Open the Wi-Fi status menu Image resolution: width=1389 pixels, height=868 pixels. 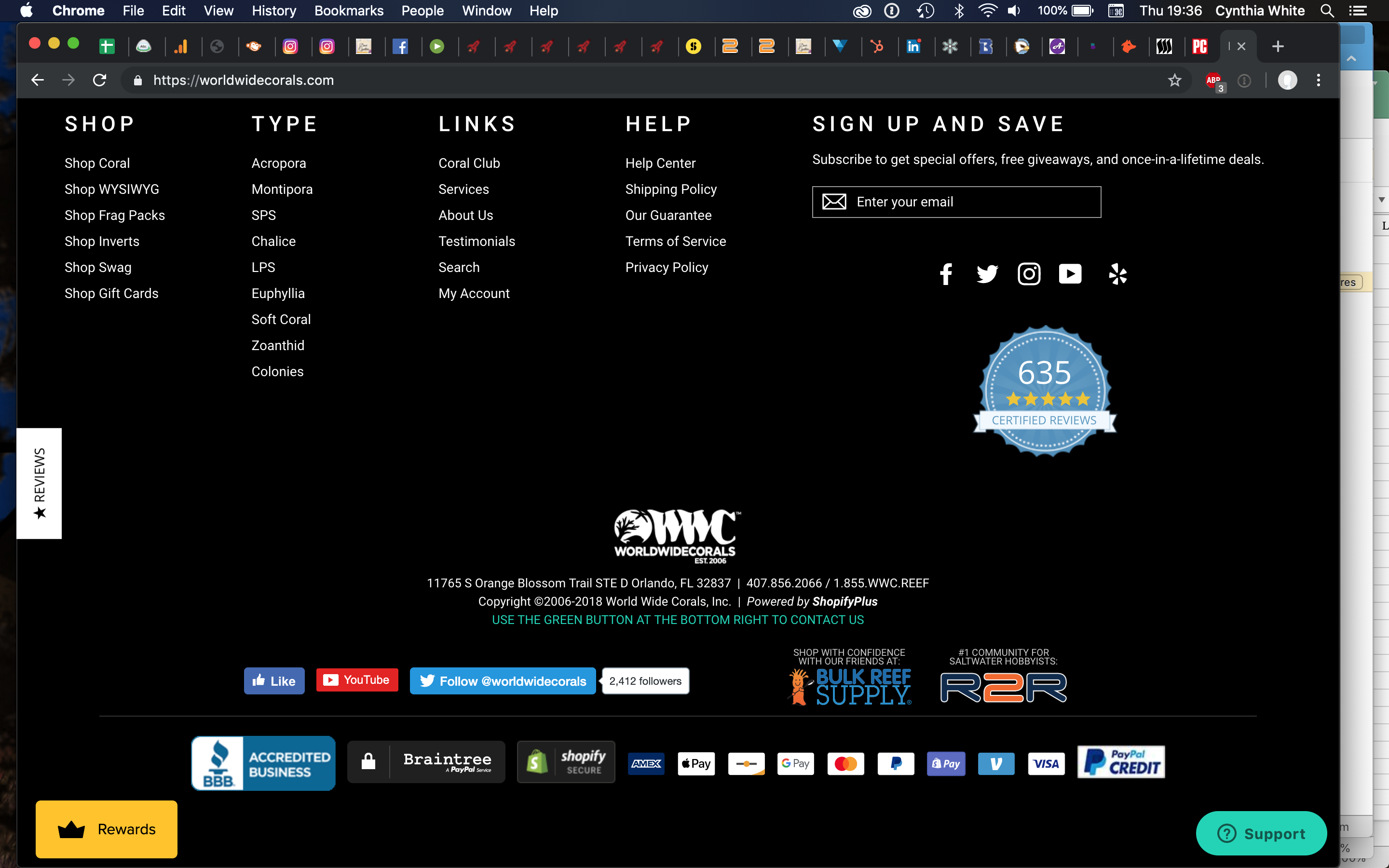click(987, 10)
